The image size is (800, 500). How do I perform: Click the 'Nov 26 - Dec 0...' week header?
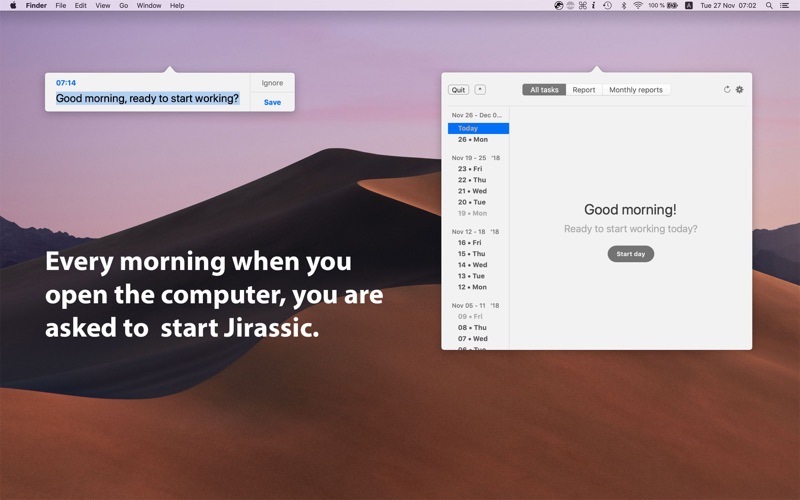pyautogui.click(x=477, y=115)
